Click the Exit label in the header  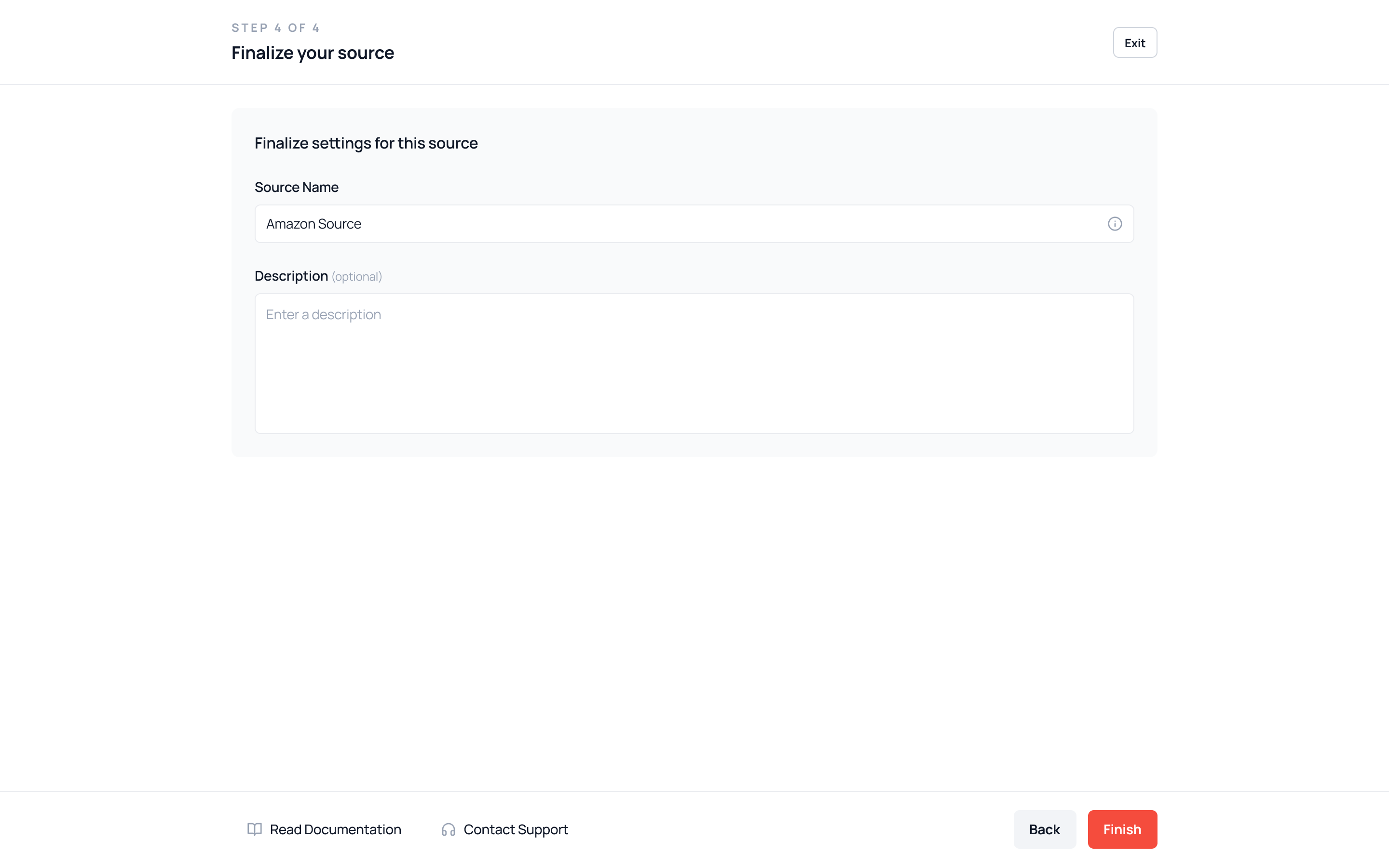tap(1134, 43)
